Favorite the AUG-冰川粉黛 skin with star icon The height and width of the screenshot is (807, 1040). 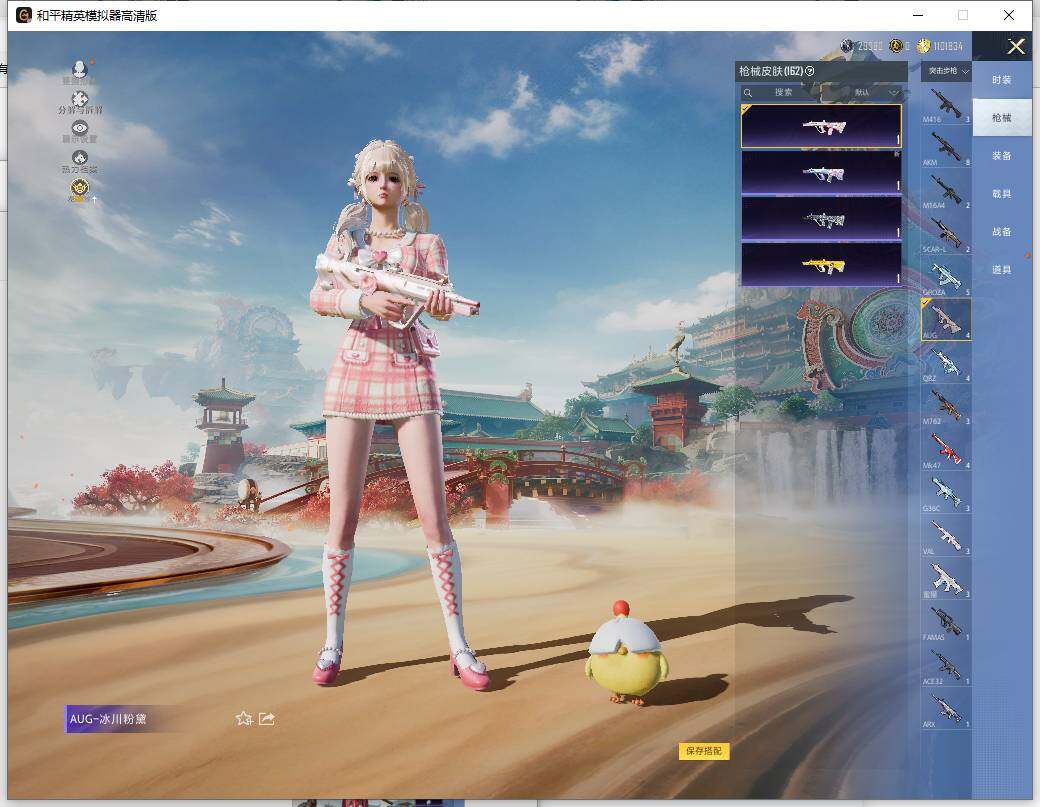[x=243, y=719]
